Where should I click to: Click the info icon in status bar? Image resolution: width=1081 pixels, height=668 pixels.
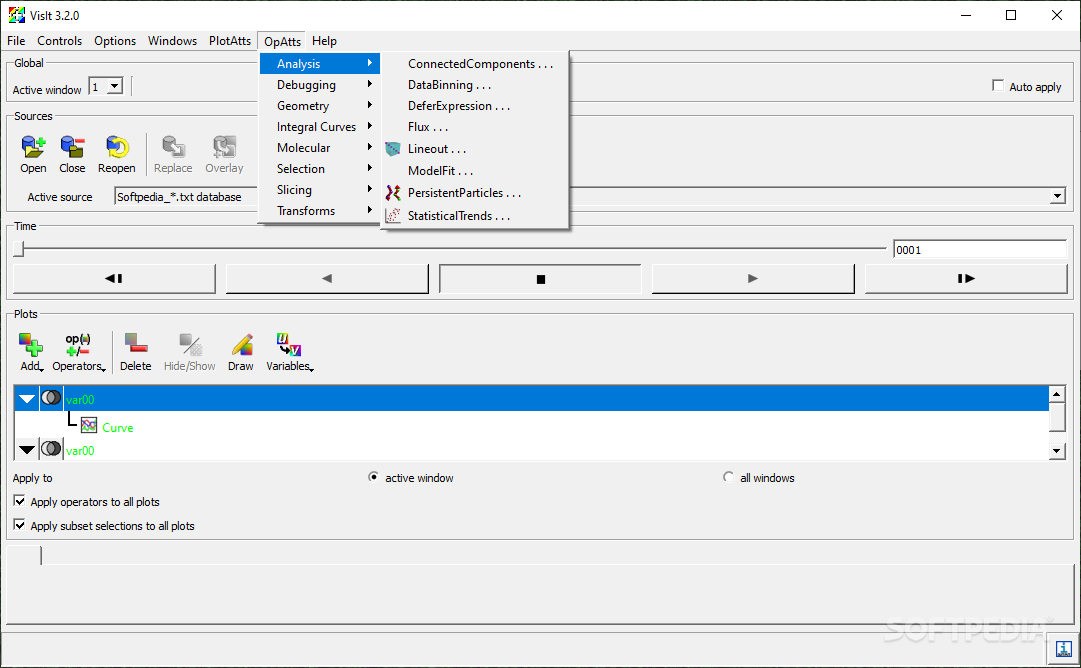click(1063, 649)
